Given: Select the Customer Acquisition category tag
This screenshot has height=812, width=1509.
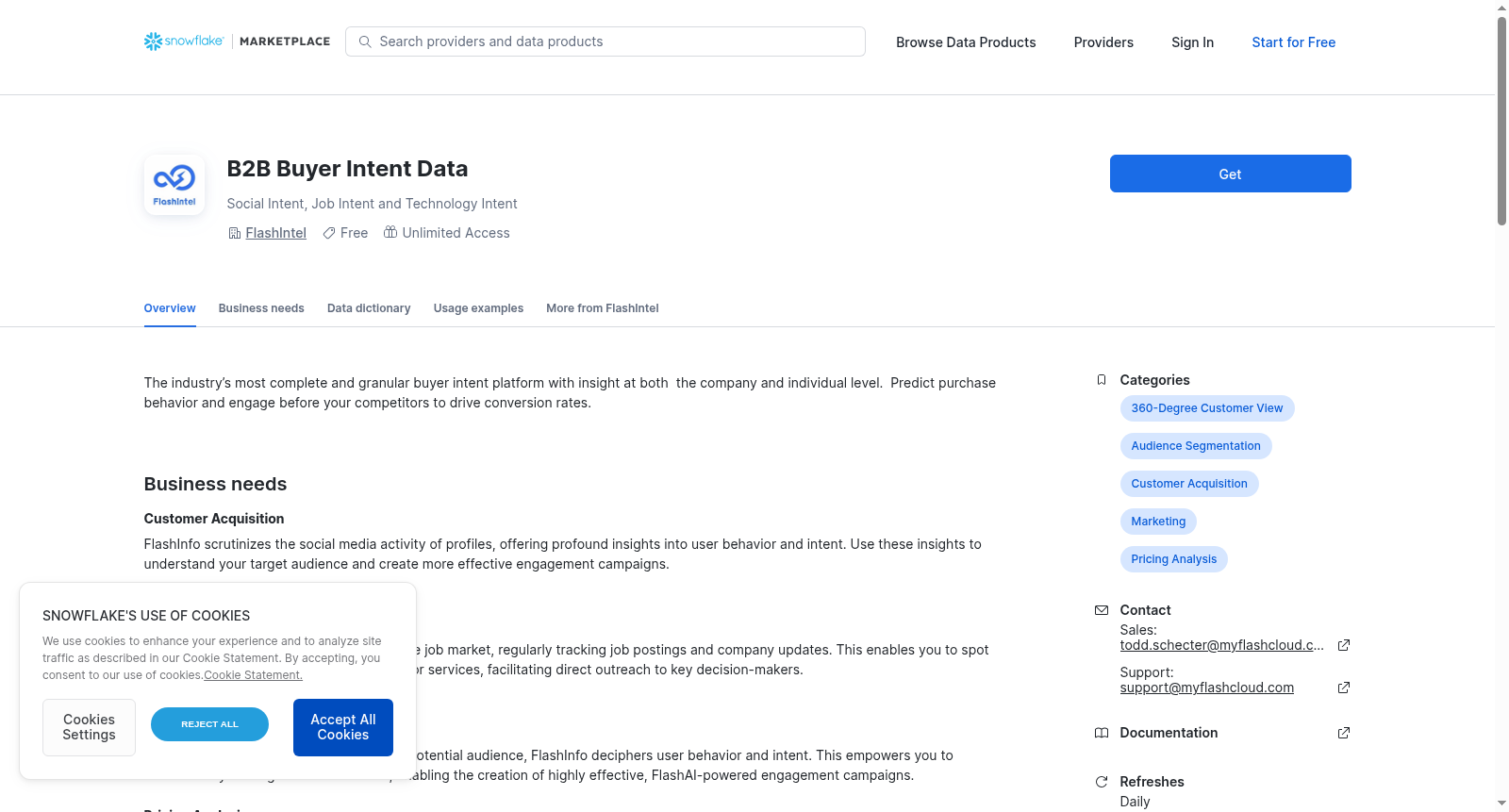Looking at the screenshot, I should pyautogui.click(x=1189, y=484).
